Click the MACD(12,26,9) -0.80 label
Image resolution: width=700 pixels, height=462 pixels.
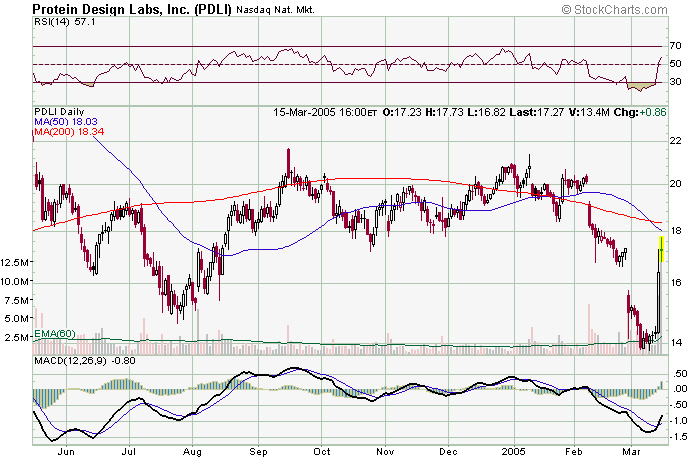85,361
